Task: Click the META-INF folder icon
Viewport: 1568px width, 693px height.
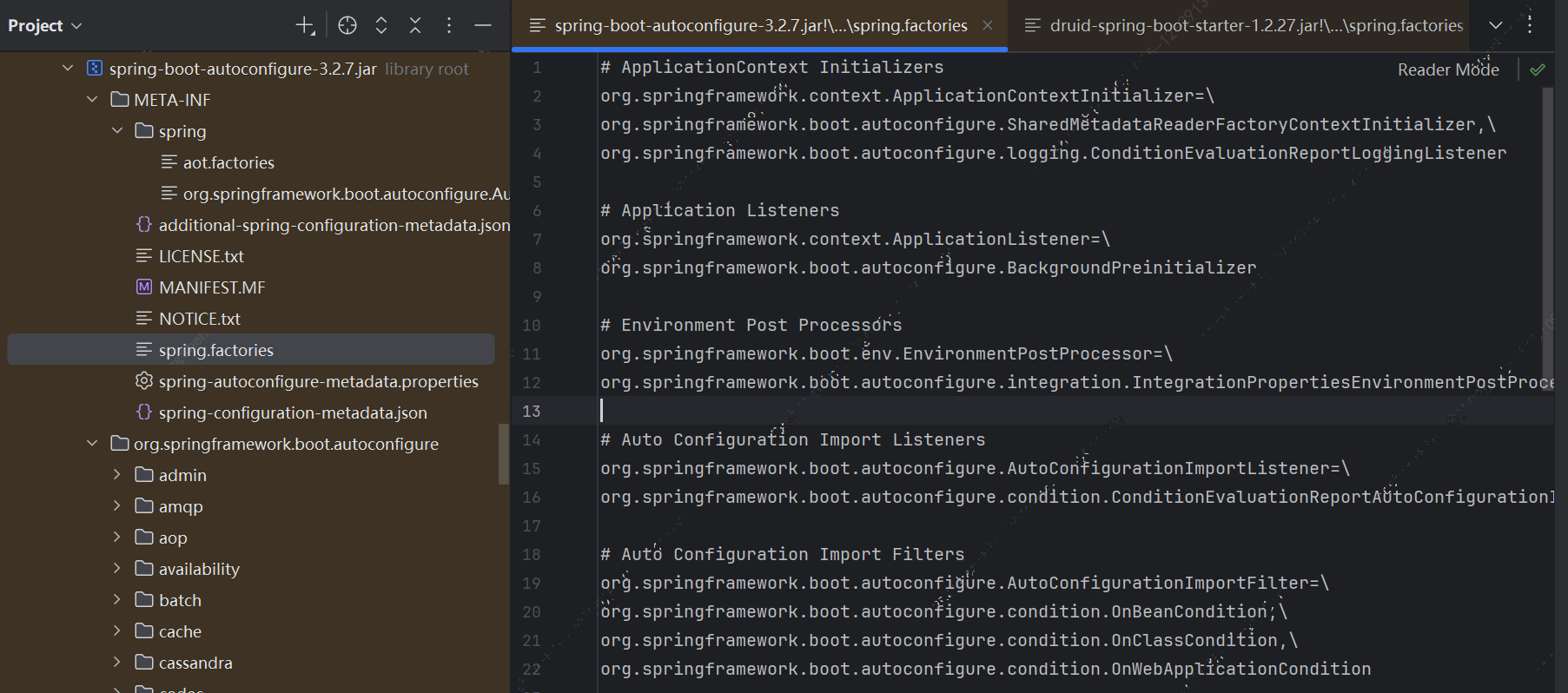Action: 120,99
